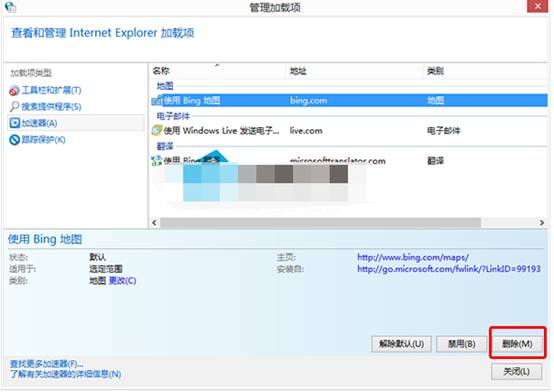
Task: Sort list by 类别 column header
Action: 435,71
